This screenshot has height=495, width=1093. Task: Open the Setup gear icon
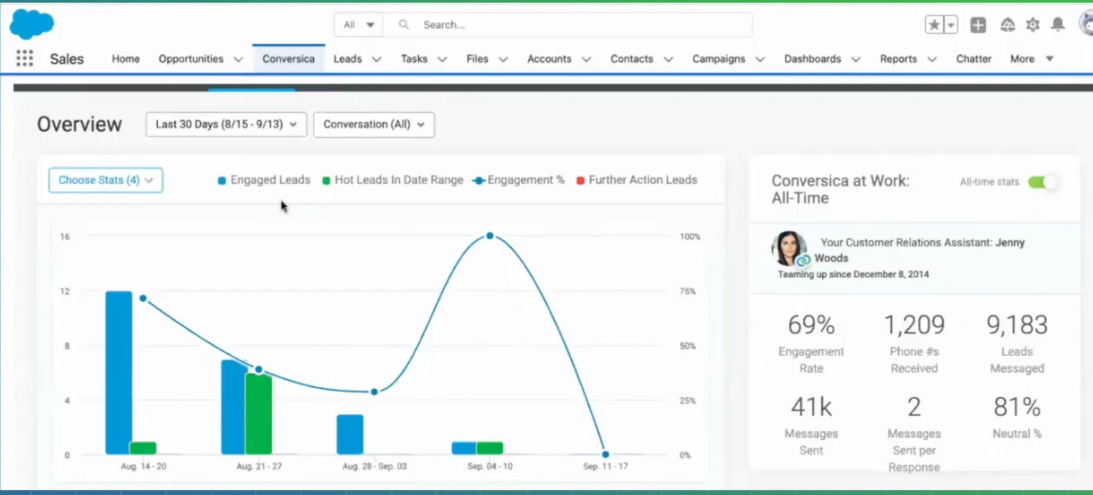pyautogui.click(x=1033, y=25)
